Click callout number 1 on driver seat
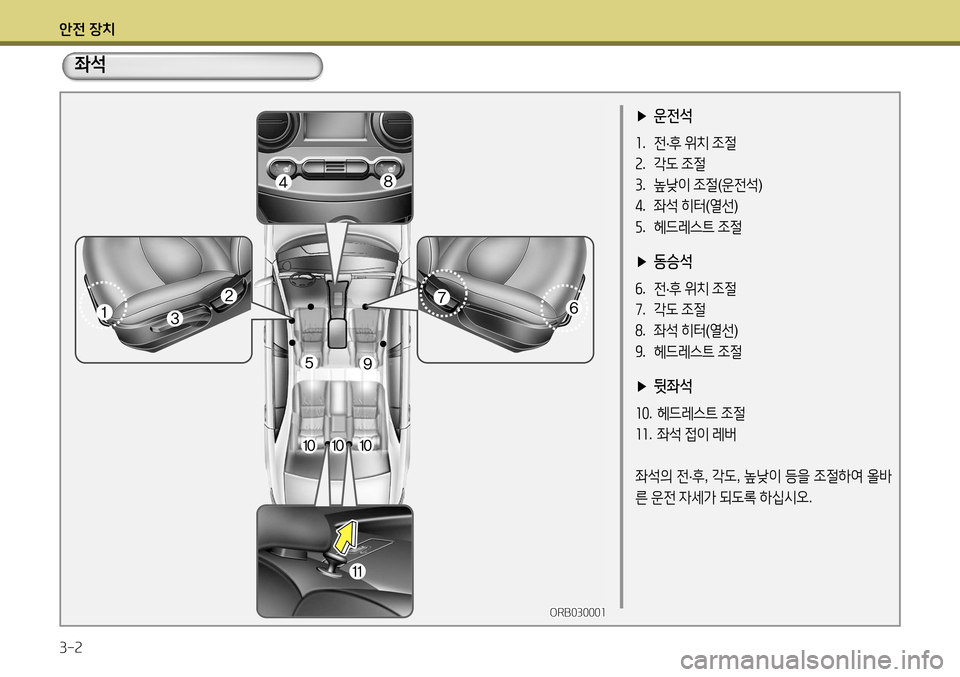This screenshot has height=677, width=960. pos(104,313)
